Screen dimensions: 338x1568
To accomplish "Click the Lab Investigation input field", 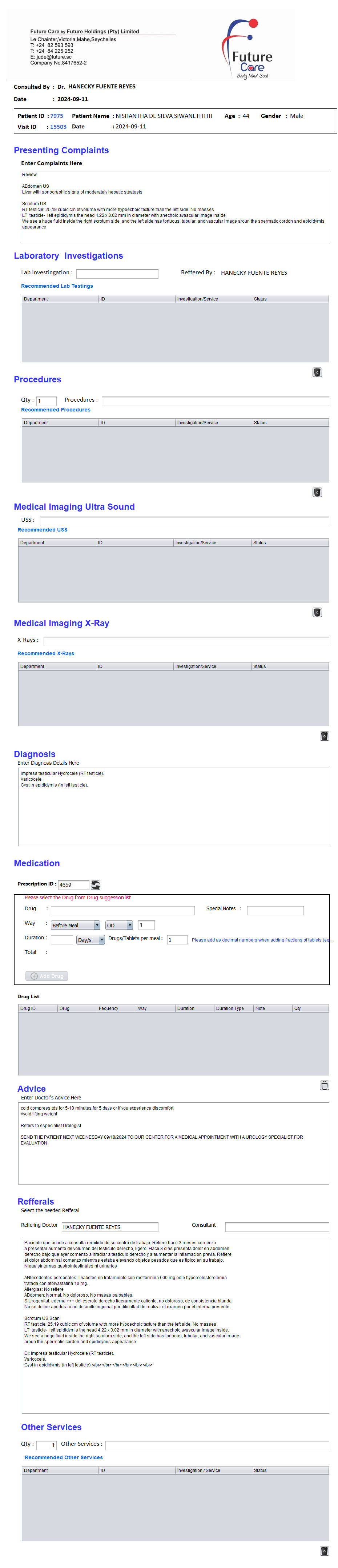I will [x=117, y=273].
